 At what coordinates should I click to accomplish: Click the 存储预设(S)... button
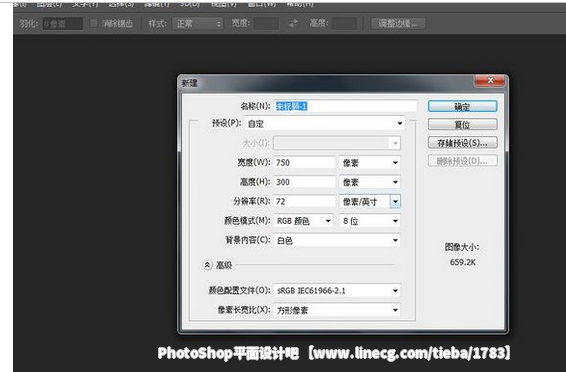462,143
